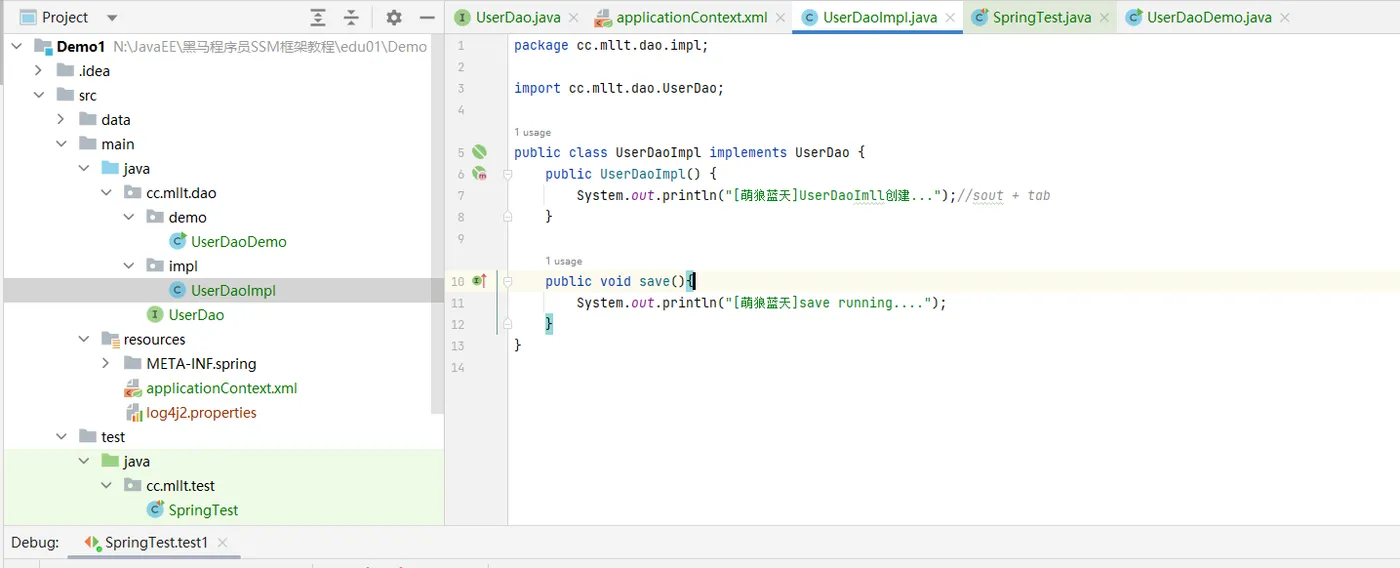
Task: Click the Spring bean gutter icon on line 5
Action: (479, 152)
